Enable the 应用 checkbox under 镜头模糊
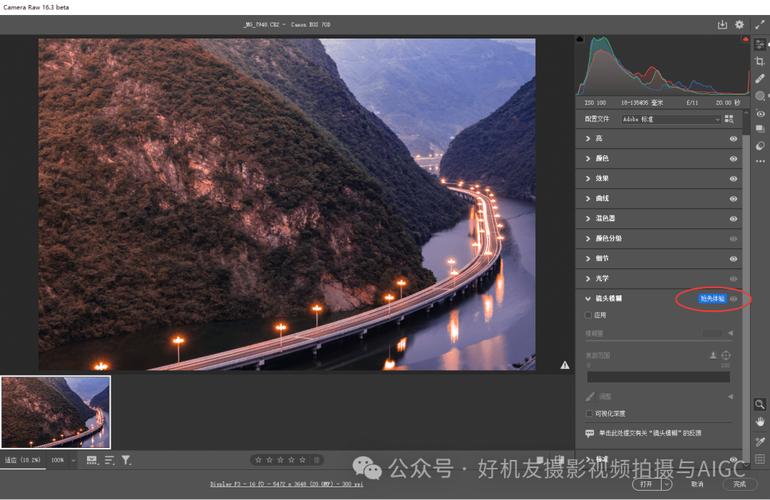The image size is (770, 500). click(588, 315)
